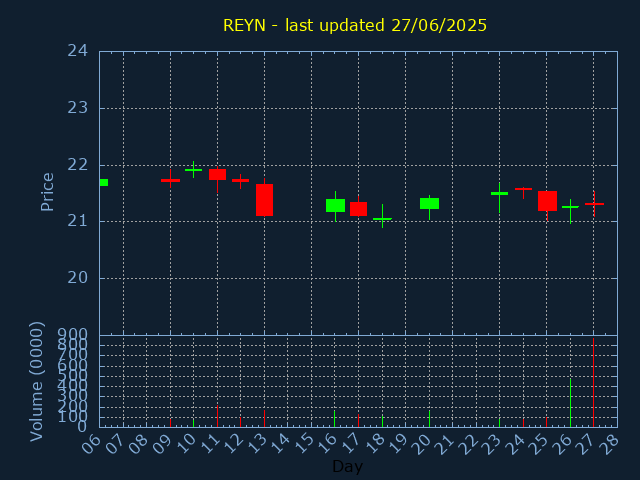The width and height of the screenshot is (640, 480).
Task: Click the green candlestick at day 06
Action: tap(104, 182)
